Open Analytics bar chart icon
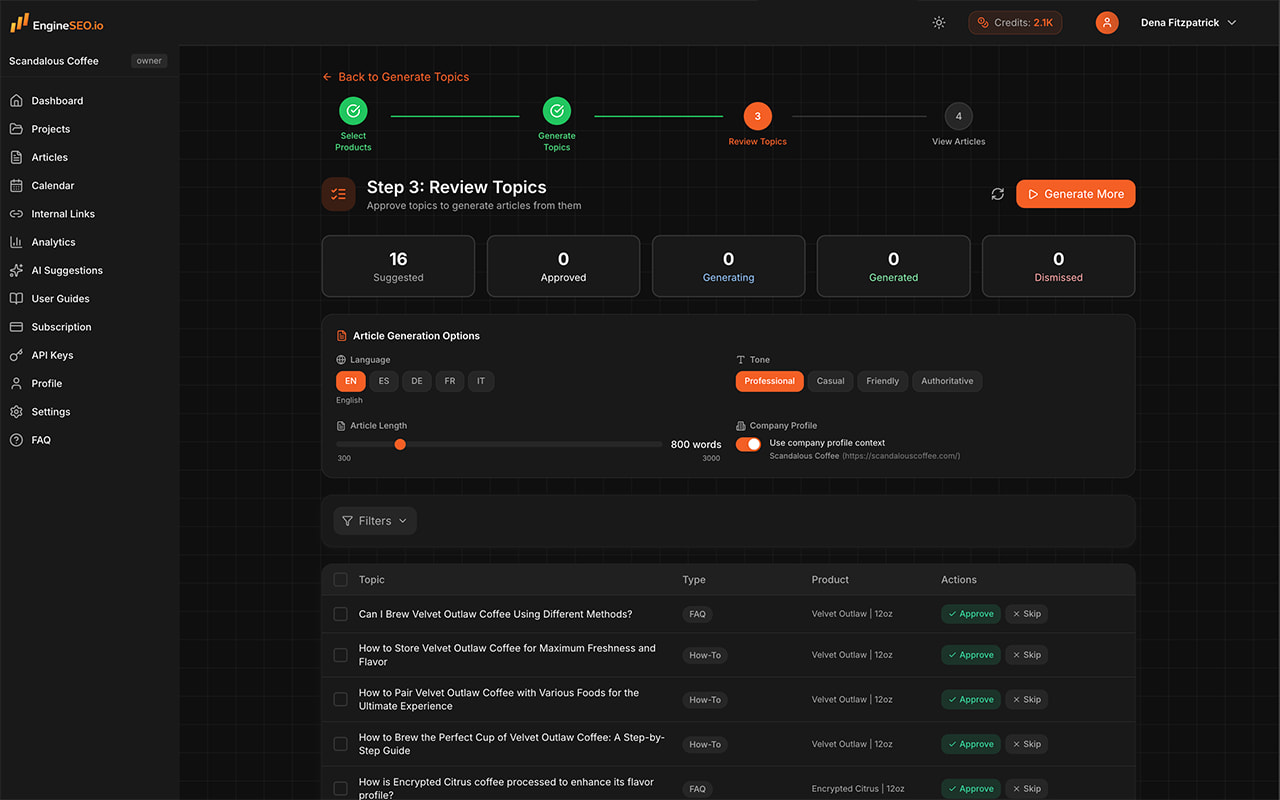The image size is (1280, 800). pos(16,242)
